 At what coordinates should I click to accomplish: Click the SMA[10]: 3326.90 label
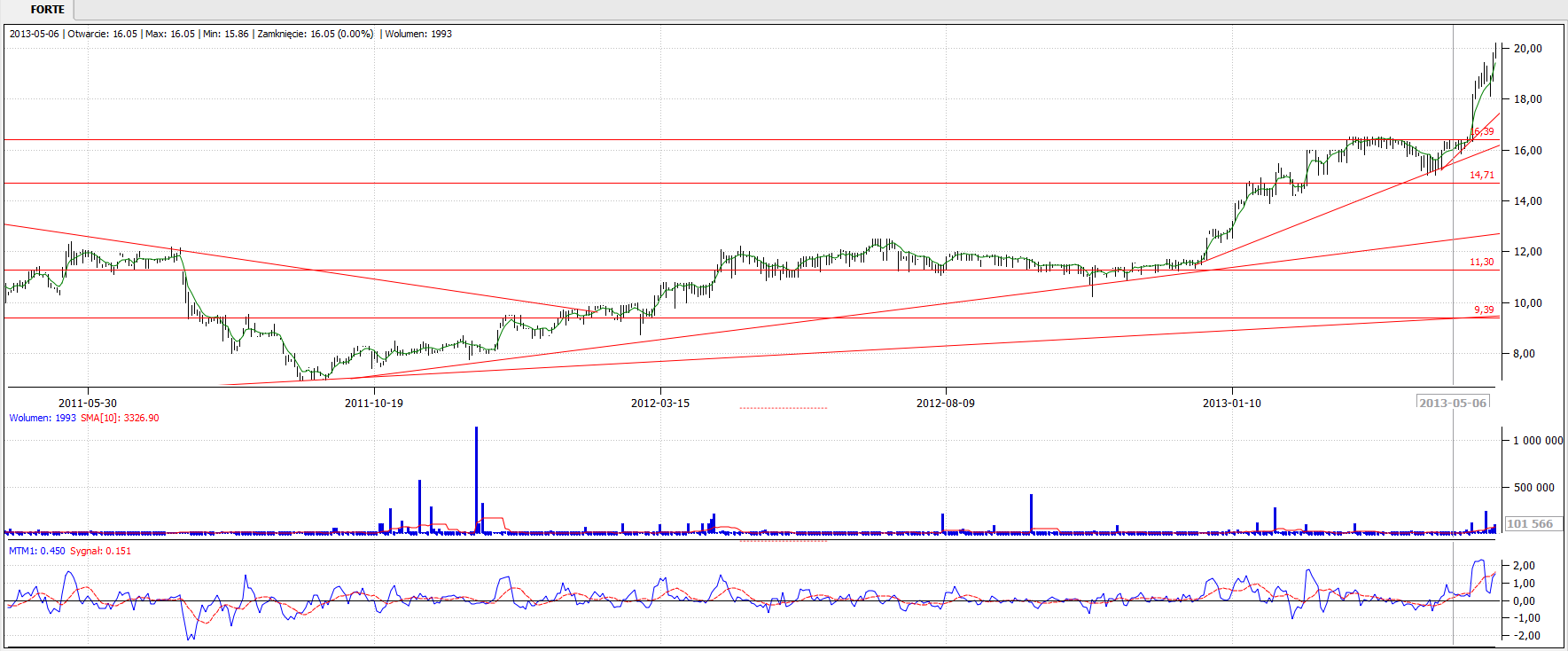120,419
